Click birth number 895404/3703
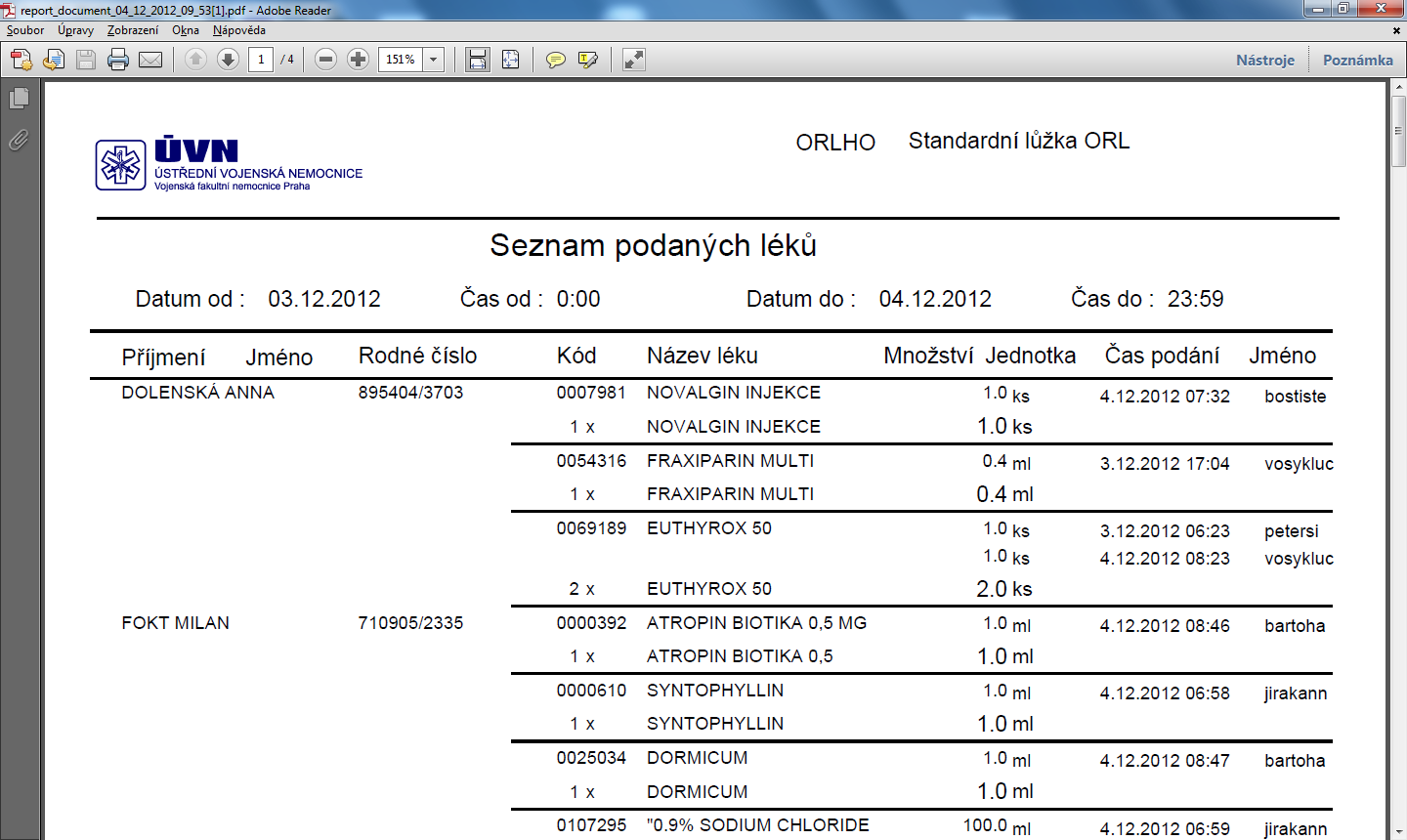The image size is (1407, 840). click(x=410, y=393)
